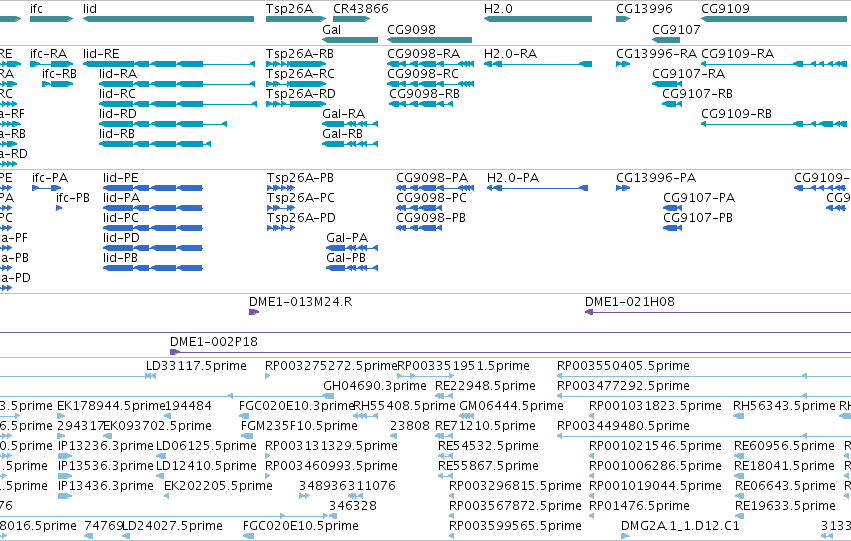Screen dimensions: 851x541
Task: Open the Tsp26A-PB protein label
Action: point(300,178)
